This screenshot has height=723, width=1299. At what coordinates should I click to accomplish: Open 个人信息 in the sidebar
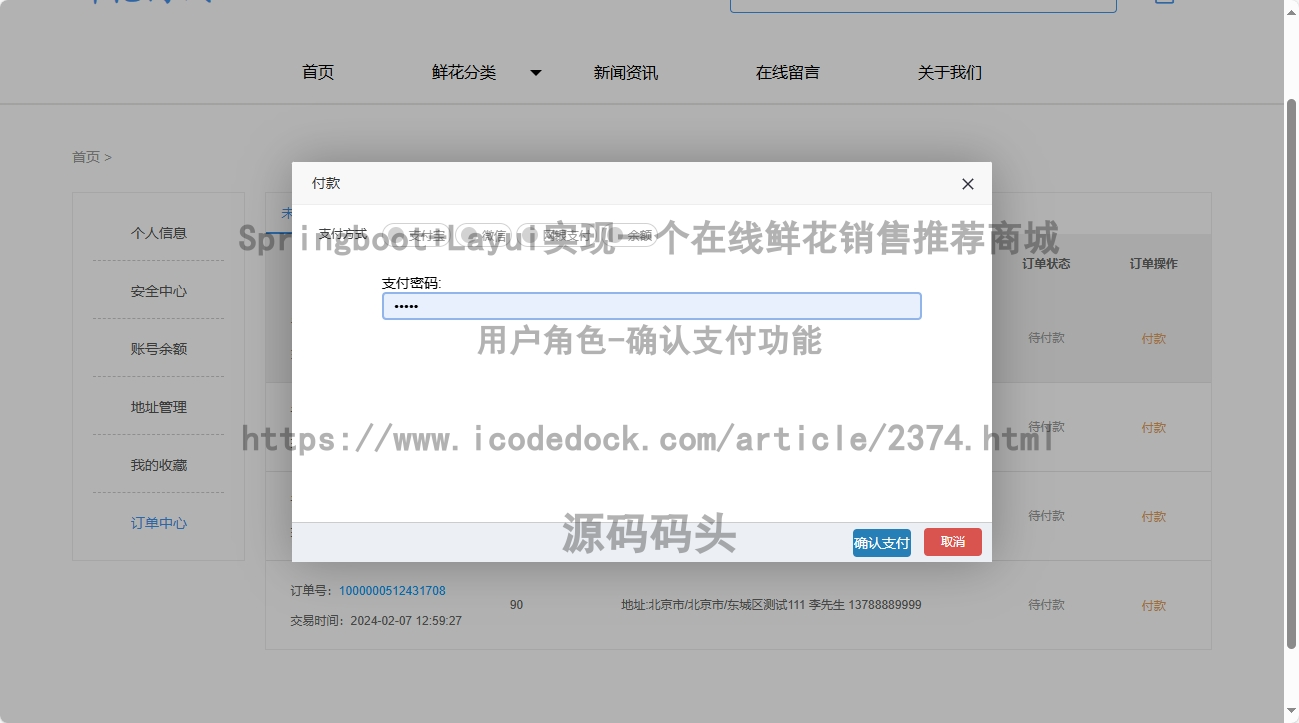(x=159, y=233)
